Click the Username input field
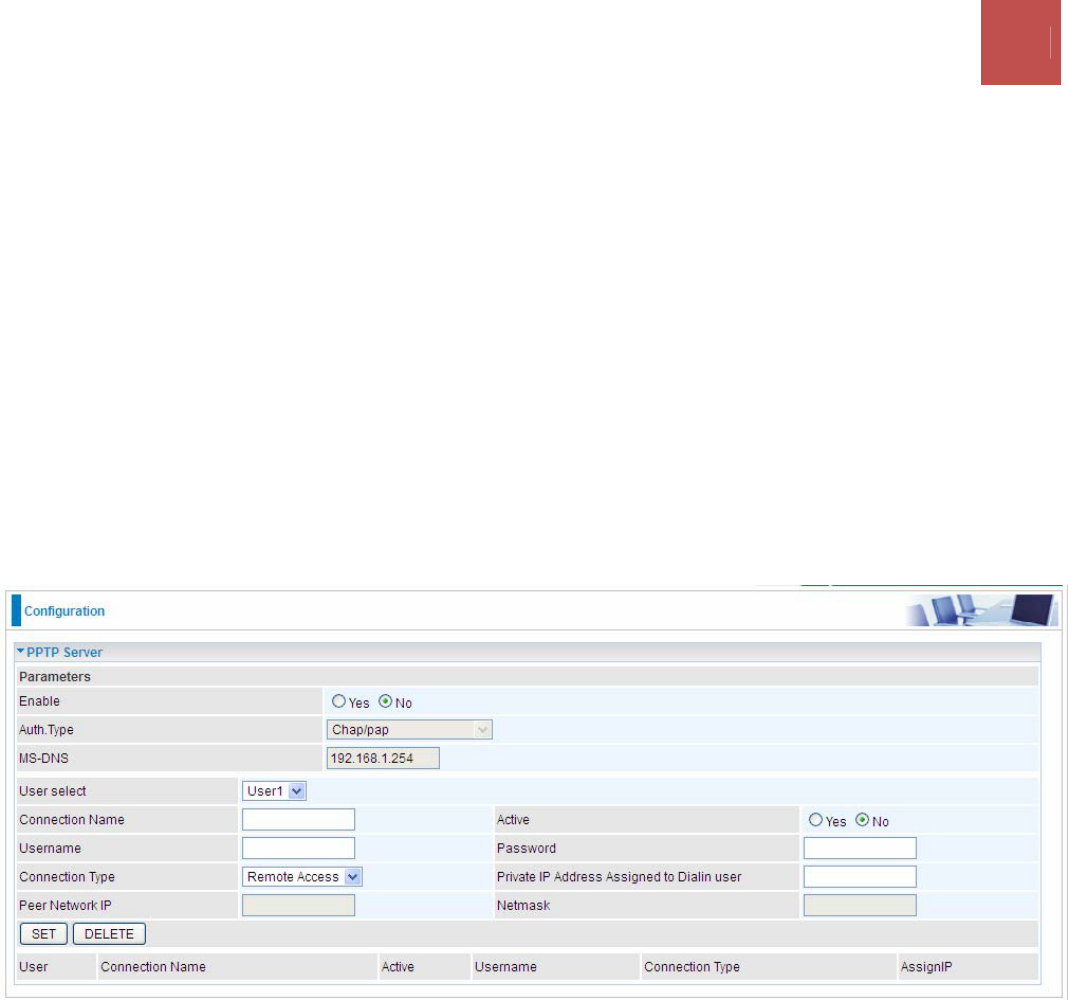This screenshot has height=1000, width=1068. 298,848
